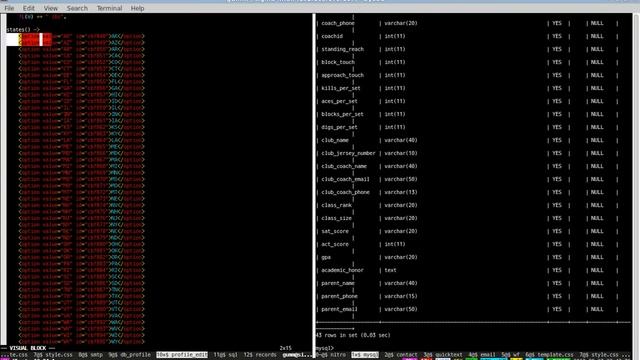Select the smtp window in left status bar

[91, 355]
